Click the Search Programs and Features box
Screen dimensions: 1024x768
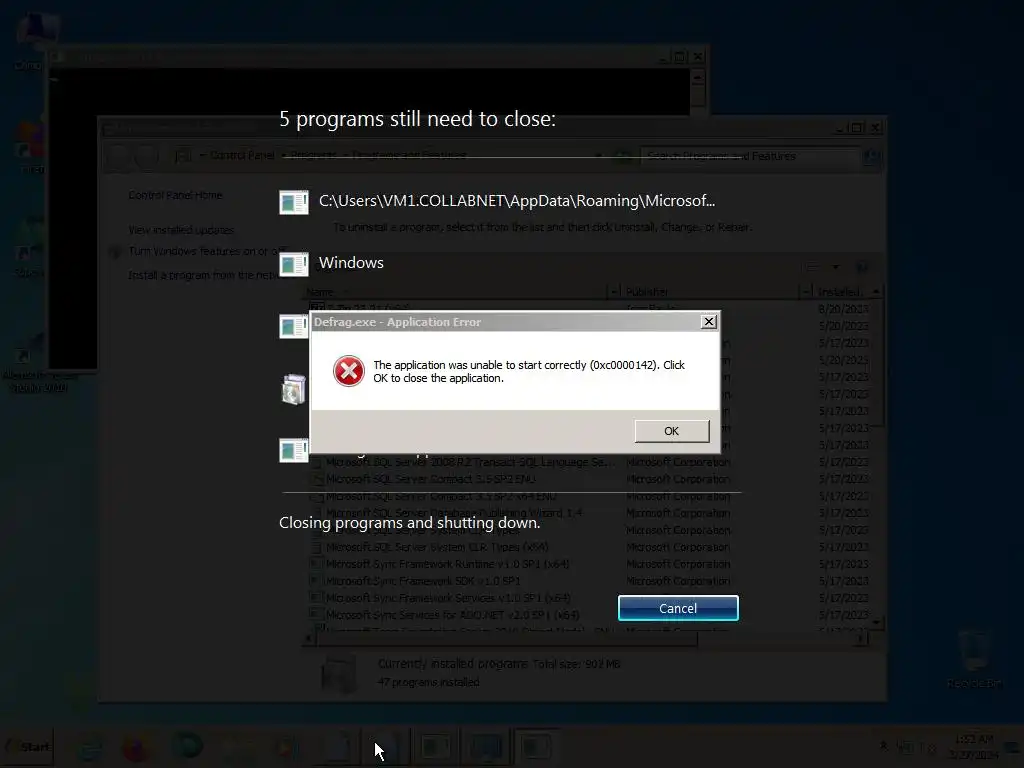pyautogui.click(x=748, y=156)
